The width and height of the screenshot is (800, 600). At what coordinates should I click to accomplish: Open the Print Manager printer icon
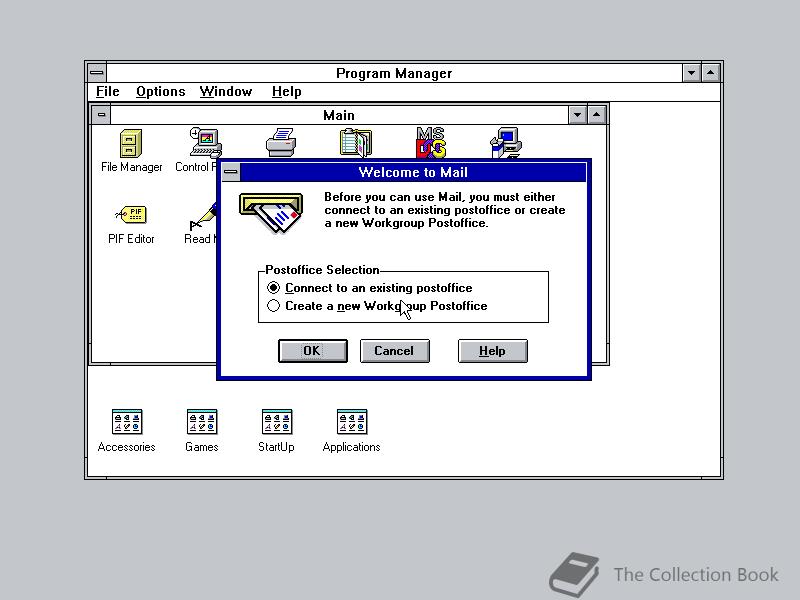pos(281,142)
